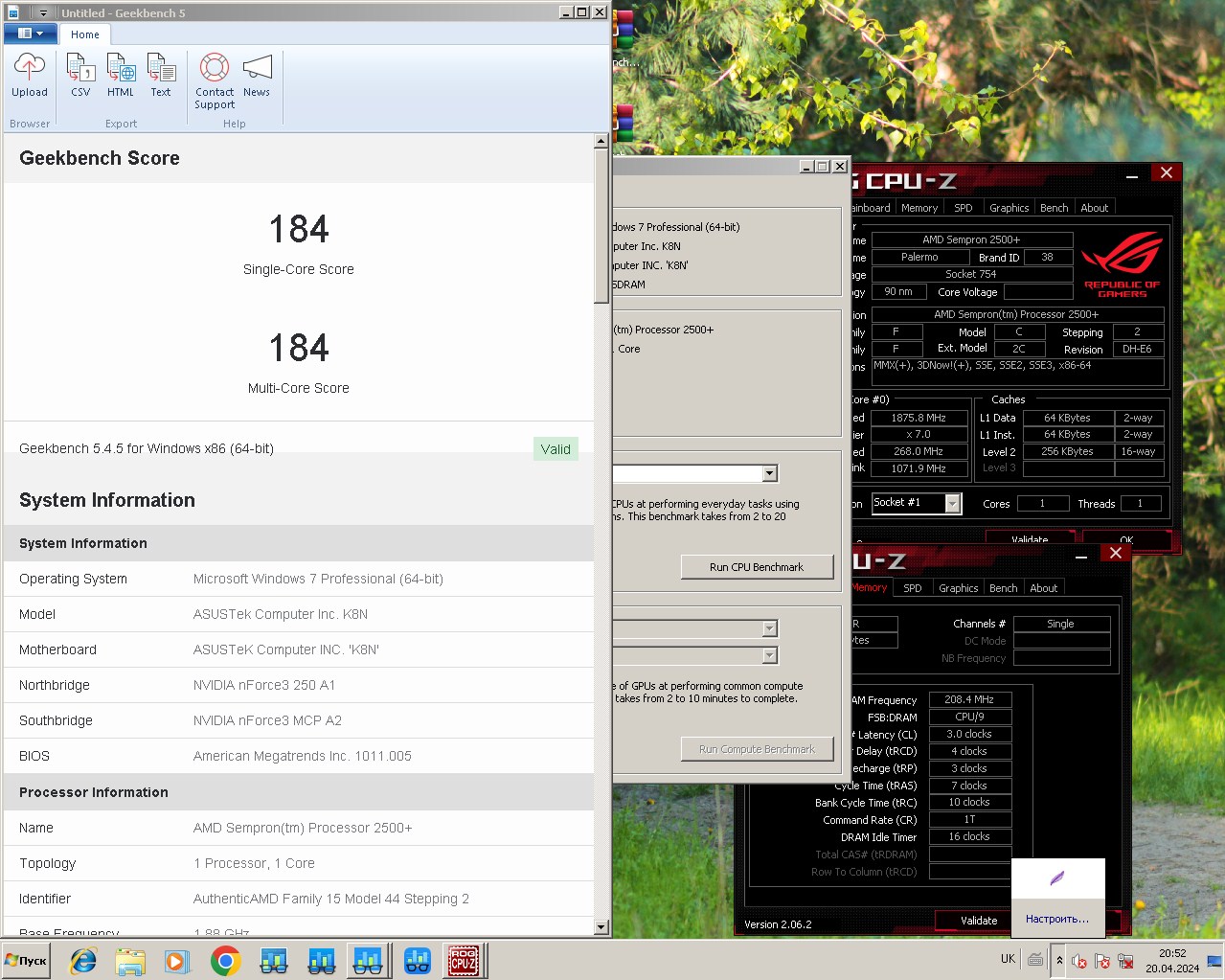This screenshot has width=1225, height=980.
Task: Expand the quick access toolbar dropdown arrow
Action: 43,13
